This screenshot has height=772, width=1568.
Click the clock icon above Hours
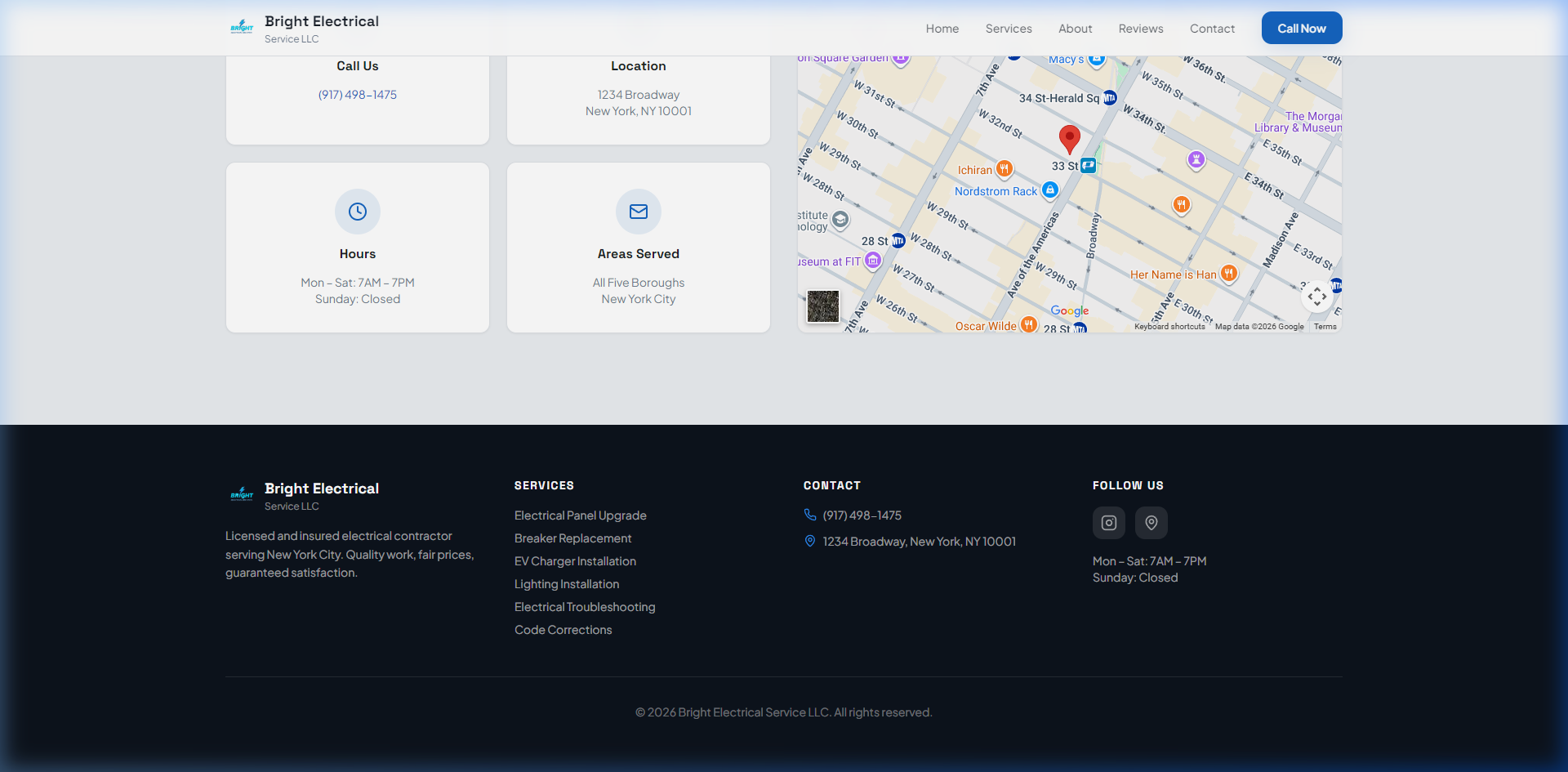358,212
